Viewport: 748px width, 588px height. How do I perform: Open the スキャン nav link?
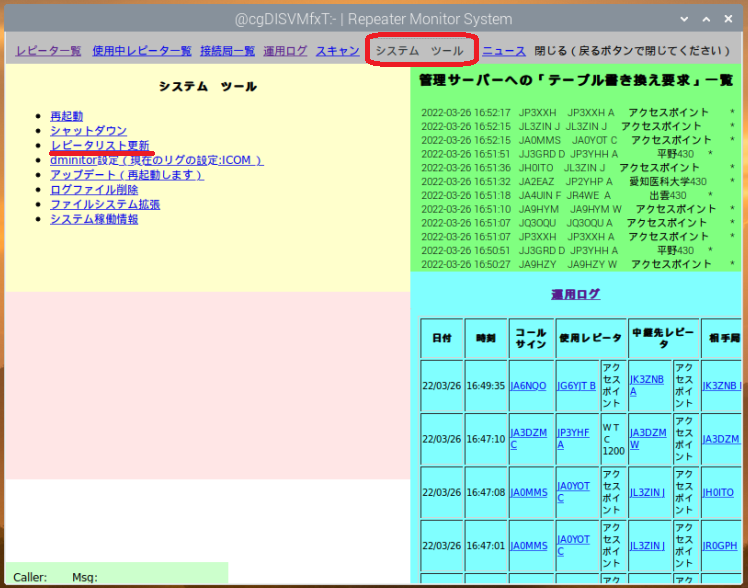[x=338, y=51]
